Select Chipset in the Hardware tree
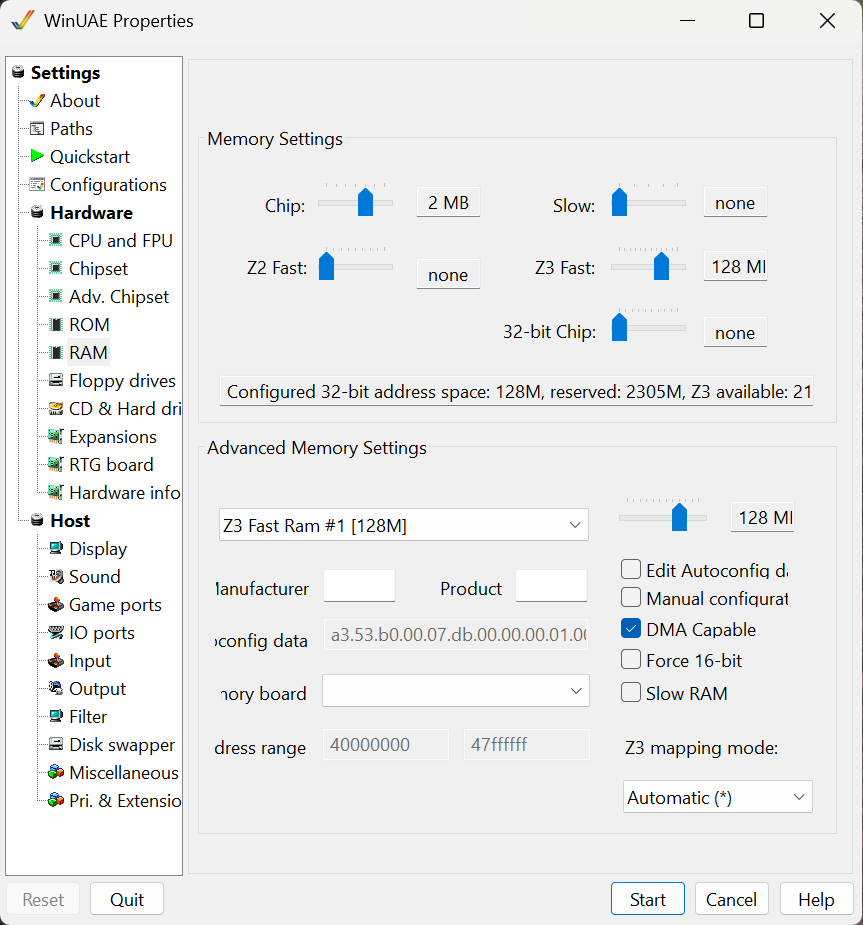This screenshot has width=863, height=925. [98, 268]
